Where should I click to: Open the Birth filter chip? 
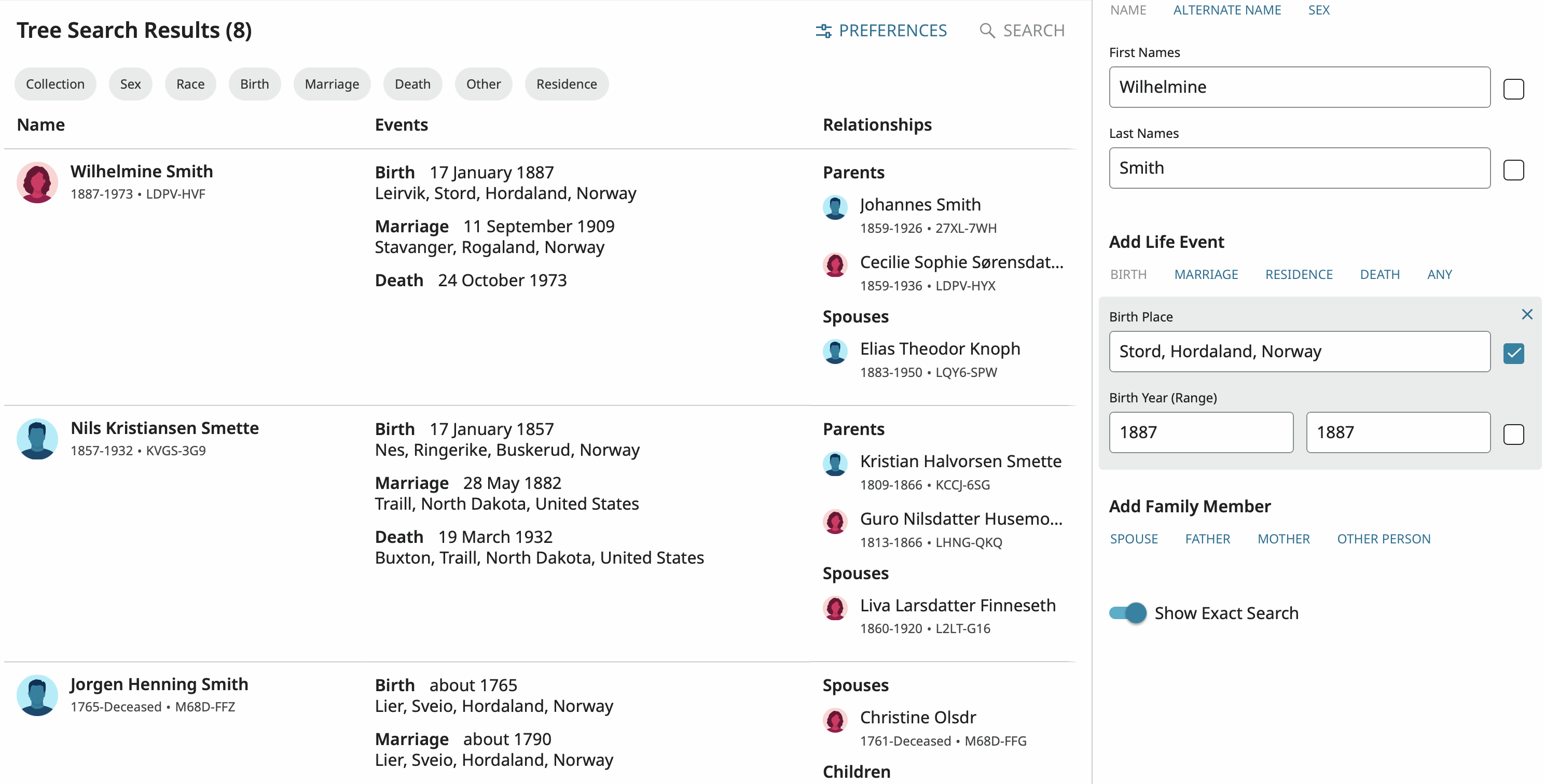pos(254,84)
